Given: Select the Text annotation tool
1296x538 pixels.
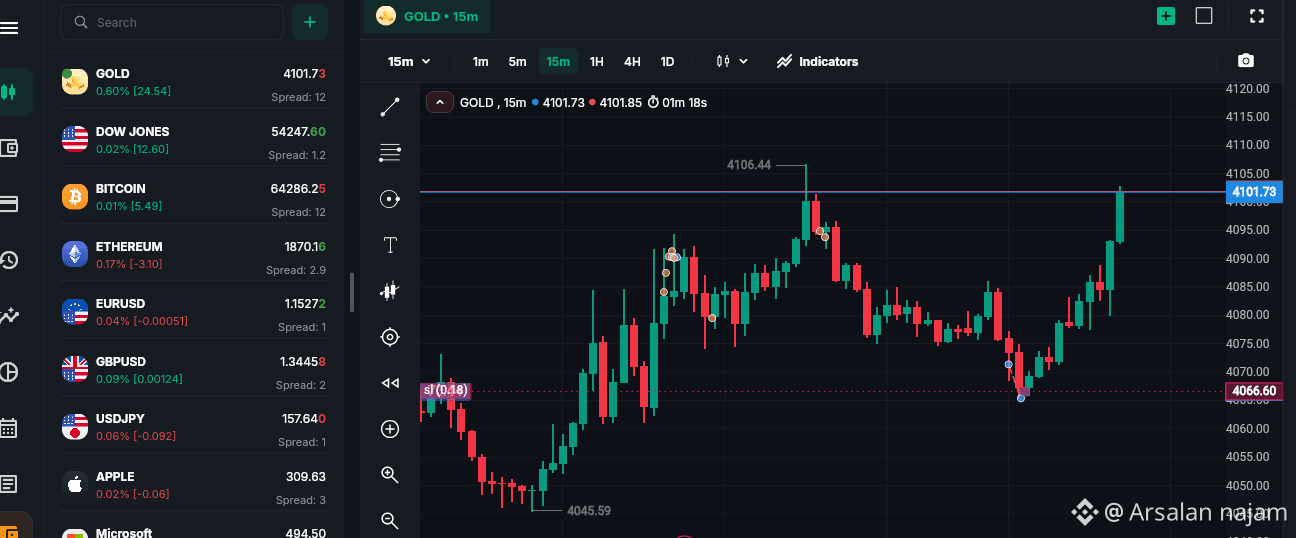Looking at the screenshot, I should pyautogui.click(x=390, y=245).
